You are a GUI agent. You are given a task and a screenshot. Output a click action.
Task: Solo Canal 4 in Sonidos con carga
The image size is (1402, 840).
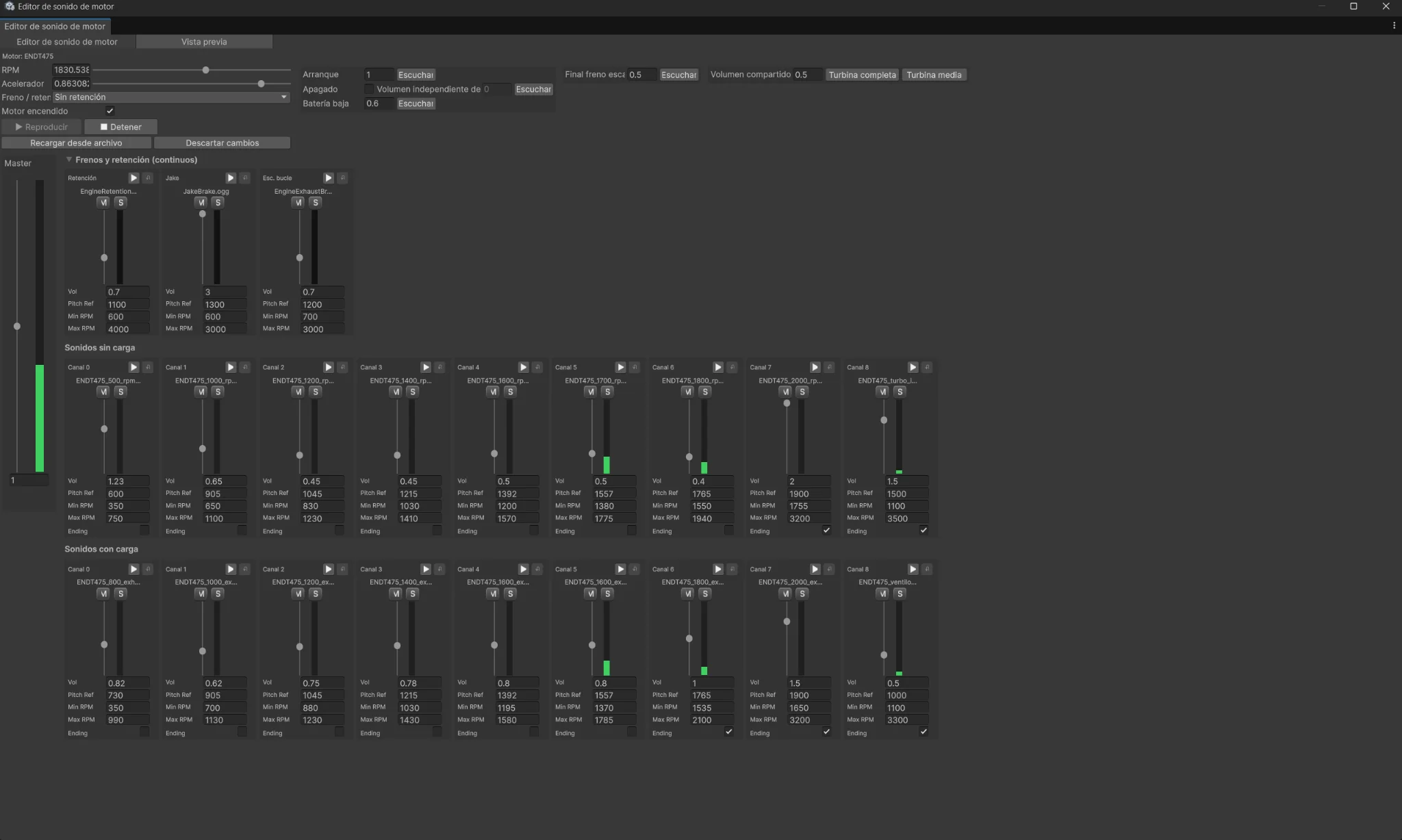[x=510, y=594]
